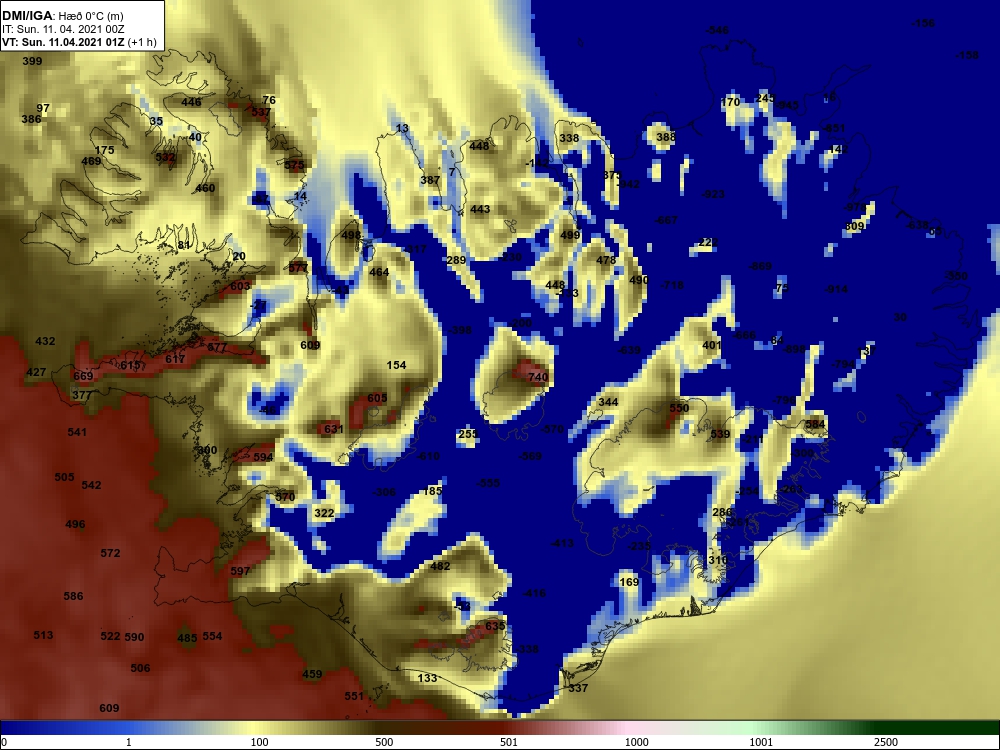This screenshot has height=750, width=1000.
Task: Click the map value '605'
Action: 377,398
